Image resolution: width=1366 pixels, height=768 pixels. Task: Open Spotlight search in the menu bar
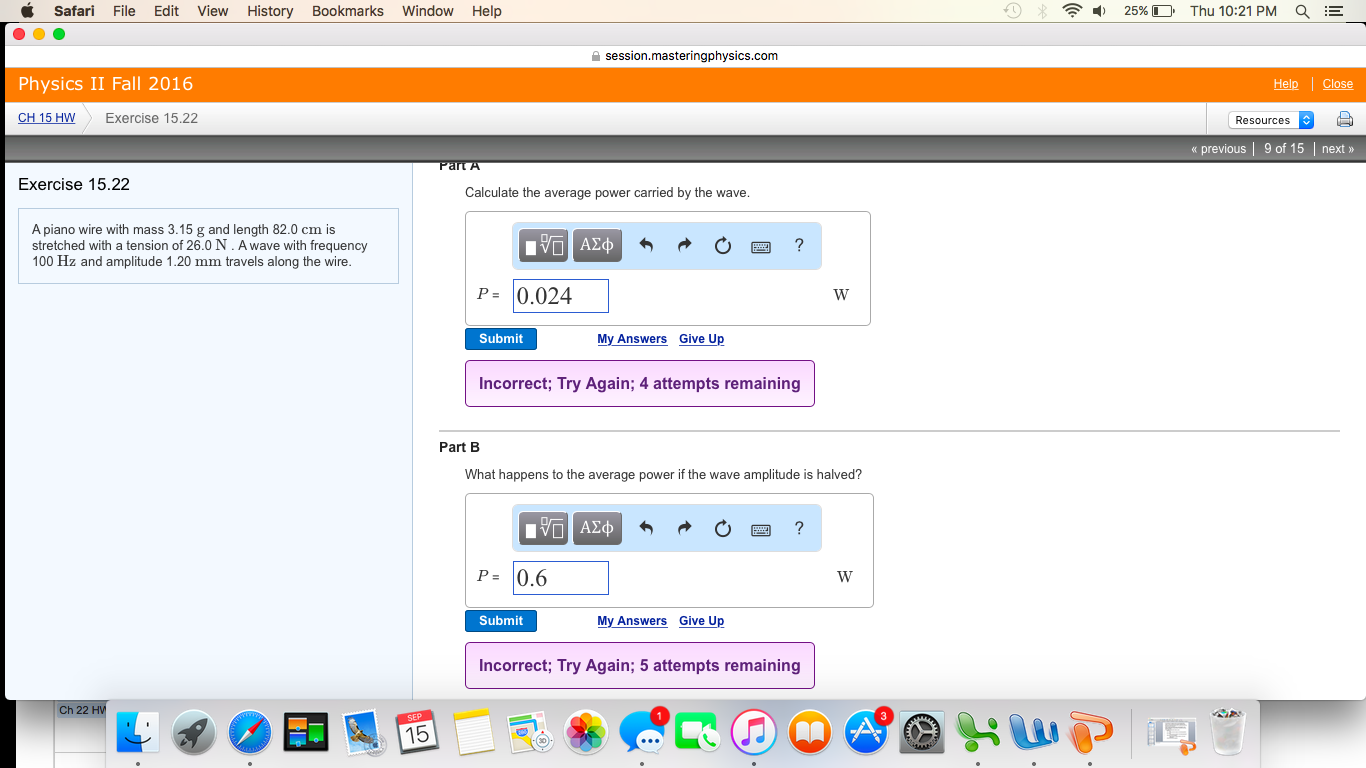tap(1302, 11)
